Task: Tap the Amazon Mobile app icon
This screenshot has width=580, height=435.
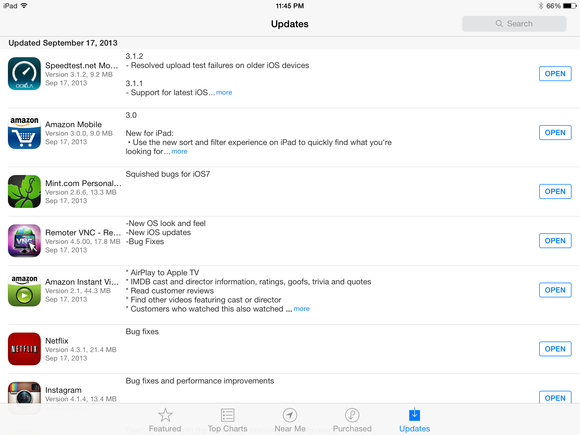Action: pos(24,132)
